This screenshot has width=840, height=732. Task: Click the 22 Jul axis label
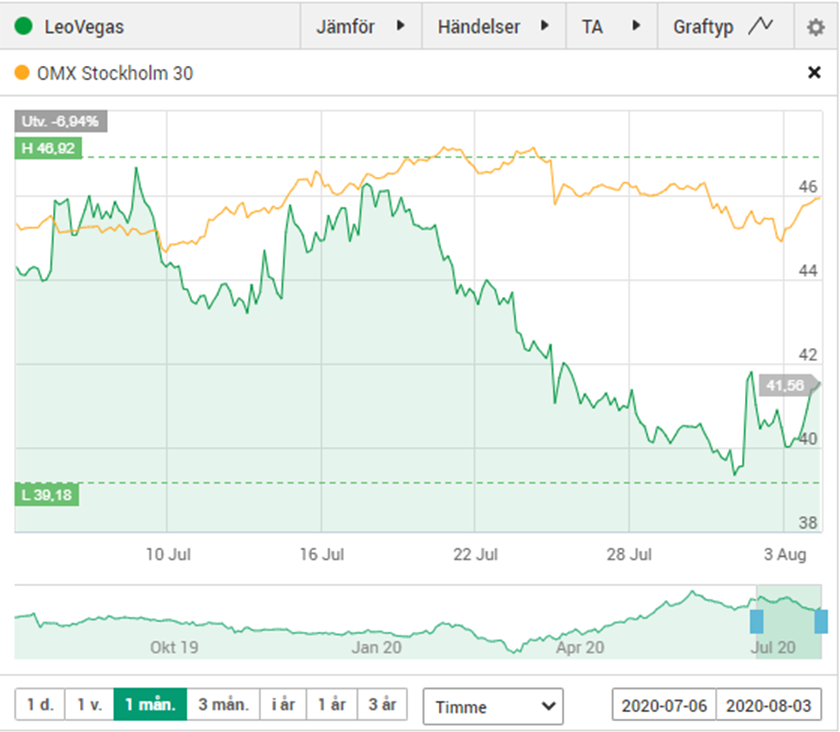tap(475, 554)
